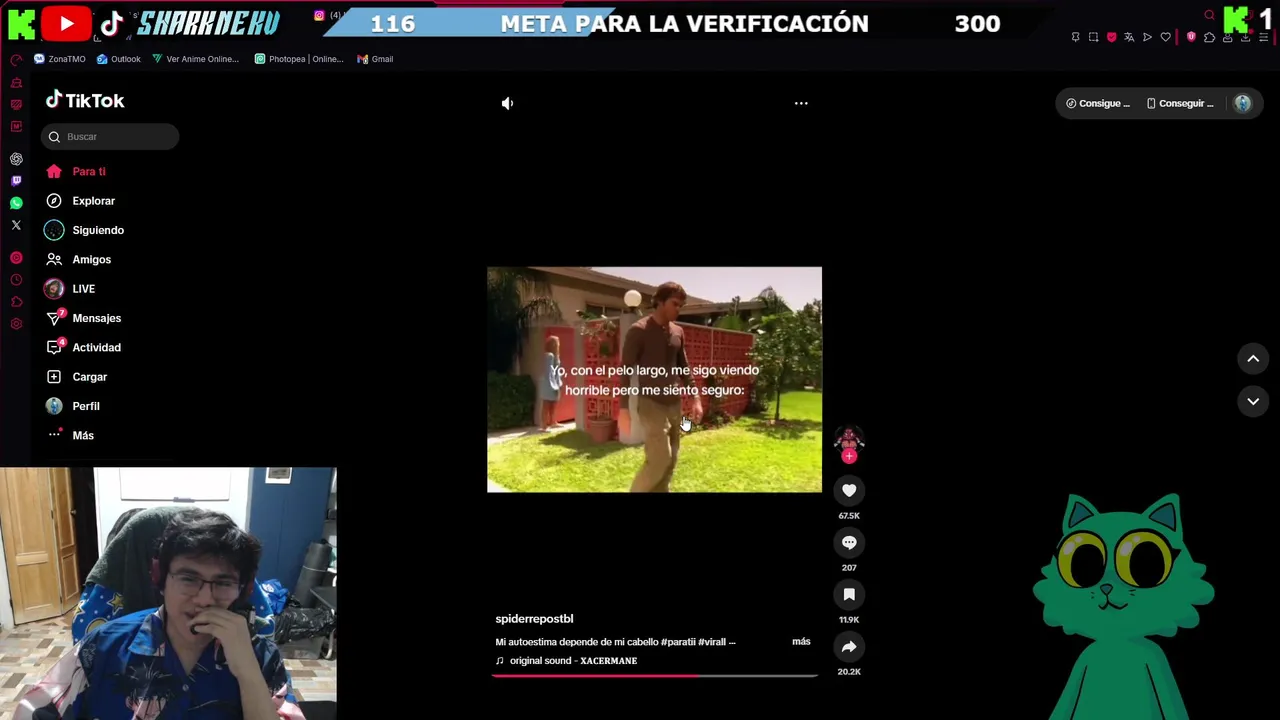Open easy setup sliders icon in toolbar
1280x720 pixels.
point(1263,38)
